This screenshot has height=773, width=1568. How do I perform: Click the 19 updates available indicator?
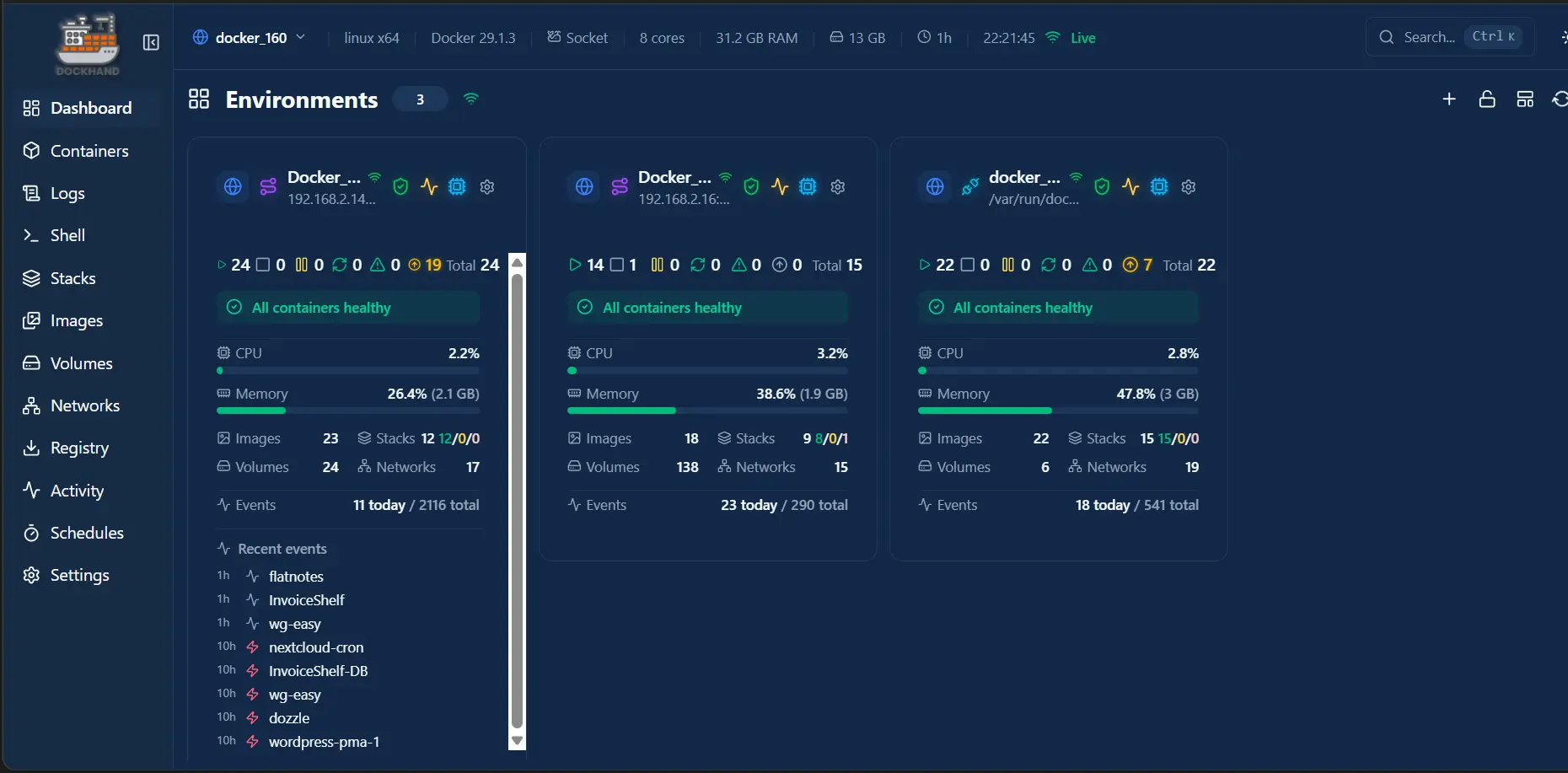tap(425, 265)
